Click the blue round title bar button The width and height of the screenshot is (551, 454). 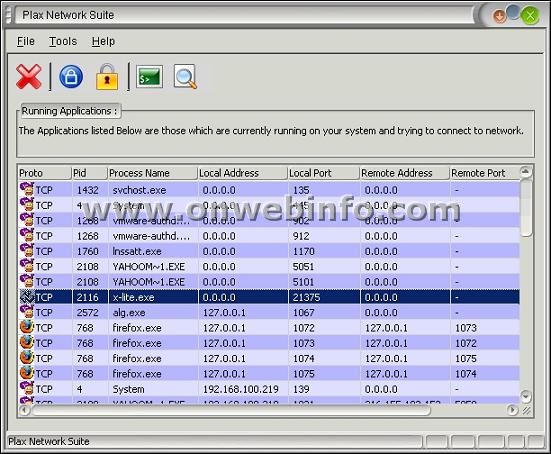point(513,12)
